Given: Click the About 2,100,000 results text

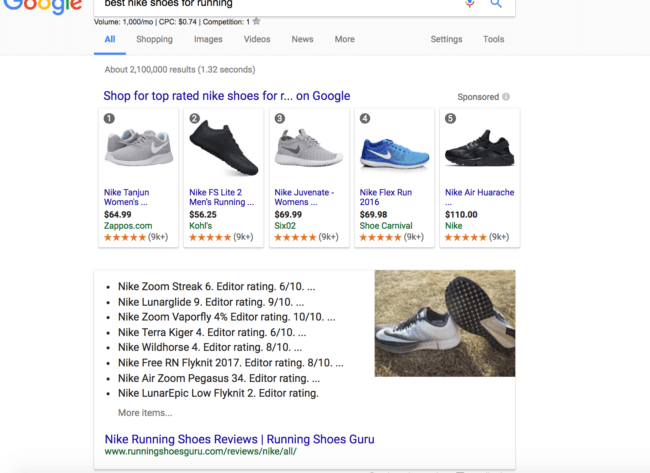Looking at the screenshot, I should pyautogui.click(x=180, y=70).
